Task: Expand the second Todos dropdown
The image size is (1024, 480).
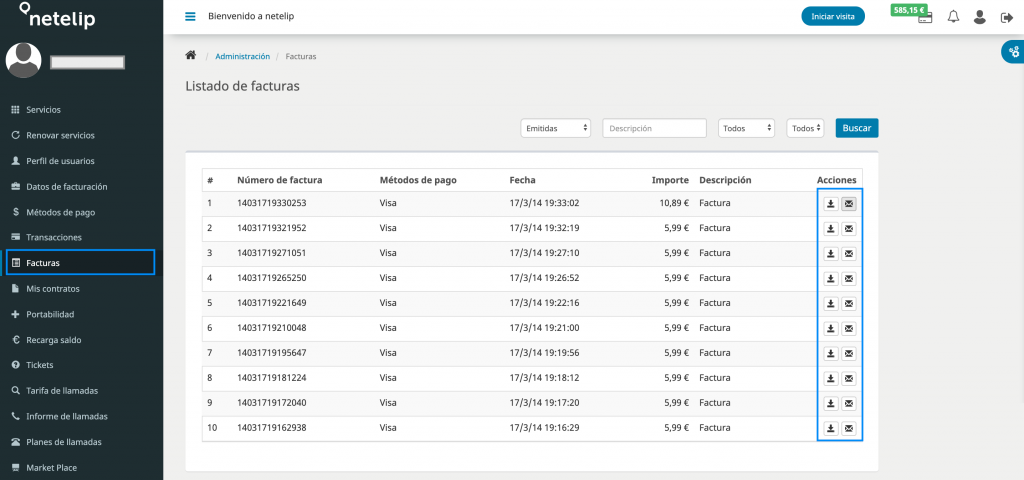Action: (805, 128)
